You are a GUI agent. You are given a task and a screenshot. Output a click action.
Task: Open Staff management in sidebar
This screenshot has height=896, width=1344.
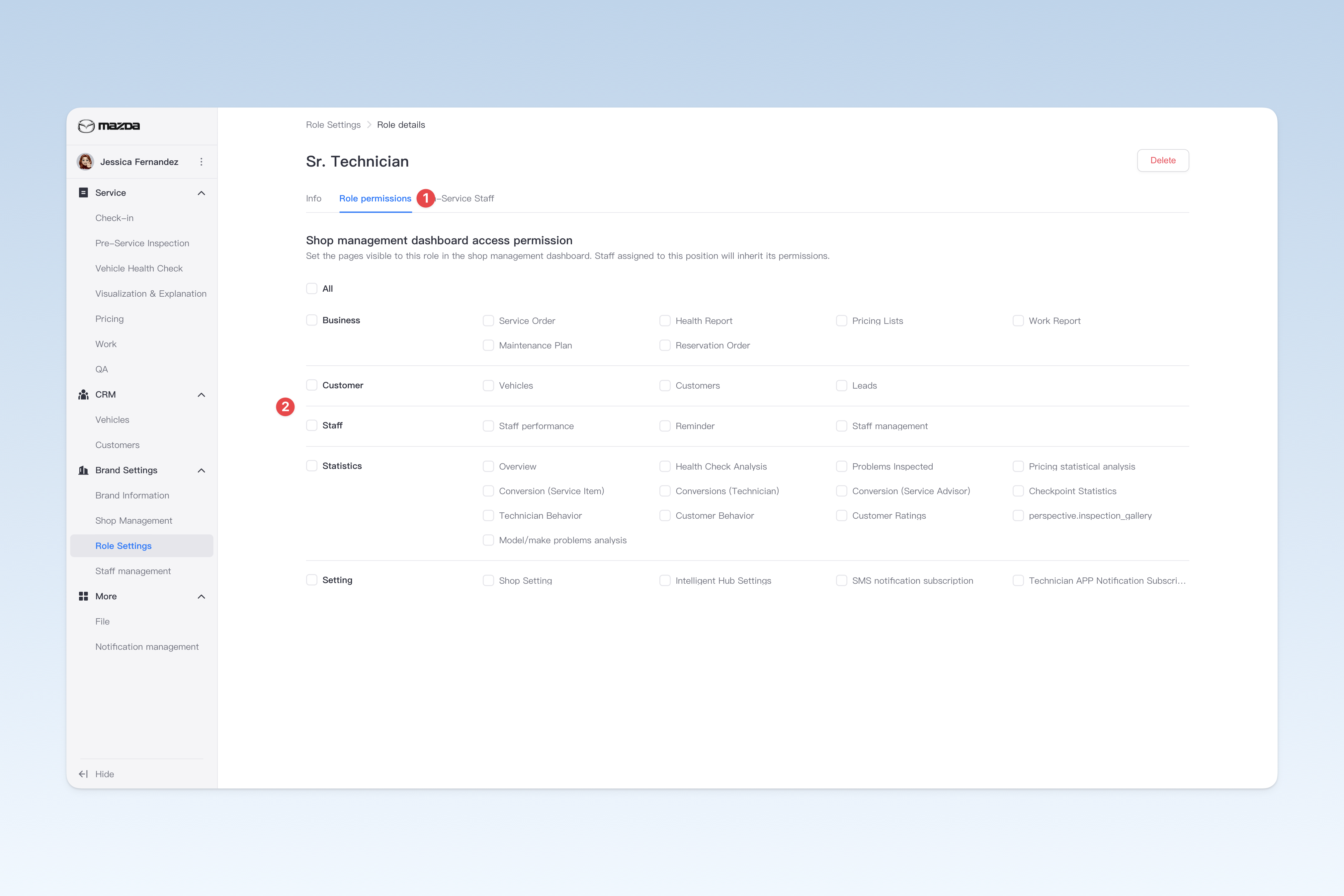[x=133, y=571]
